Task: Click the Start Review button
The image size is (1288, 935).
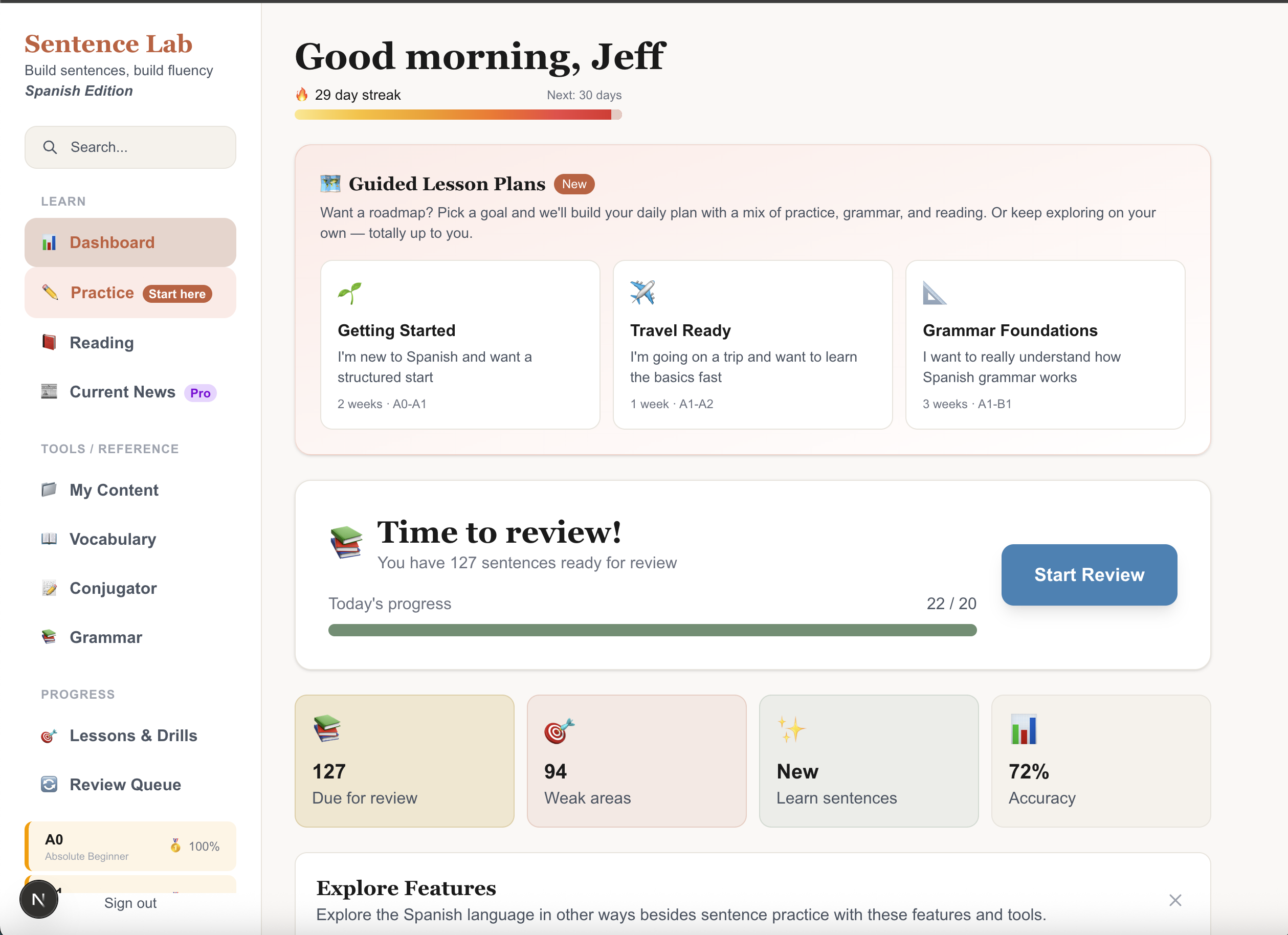Action: pos(1089,574)
